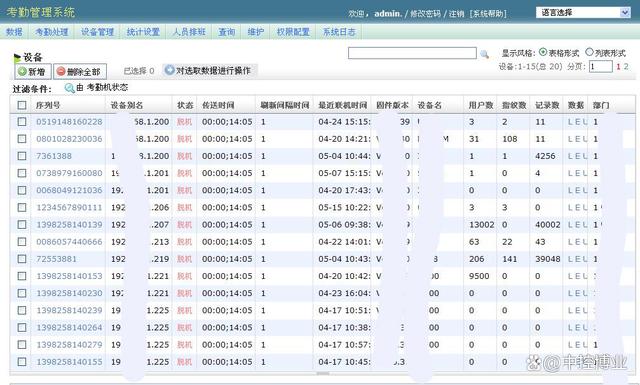Sort by the 状态 column header
Screen dimensions: 640x385
185,105
